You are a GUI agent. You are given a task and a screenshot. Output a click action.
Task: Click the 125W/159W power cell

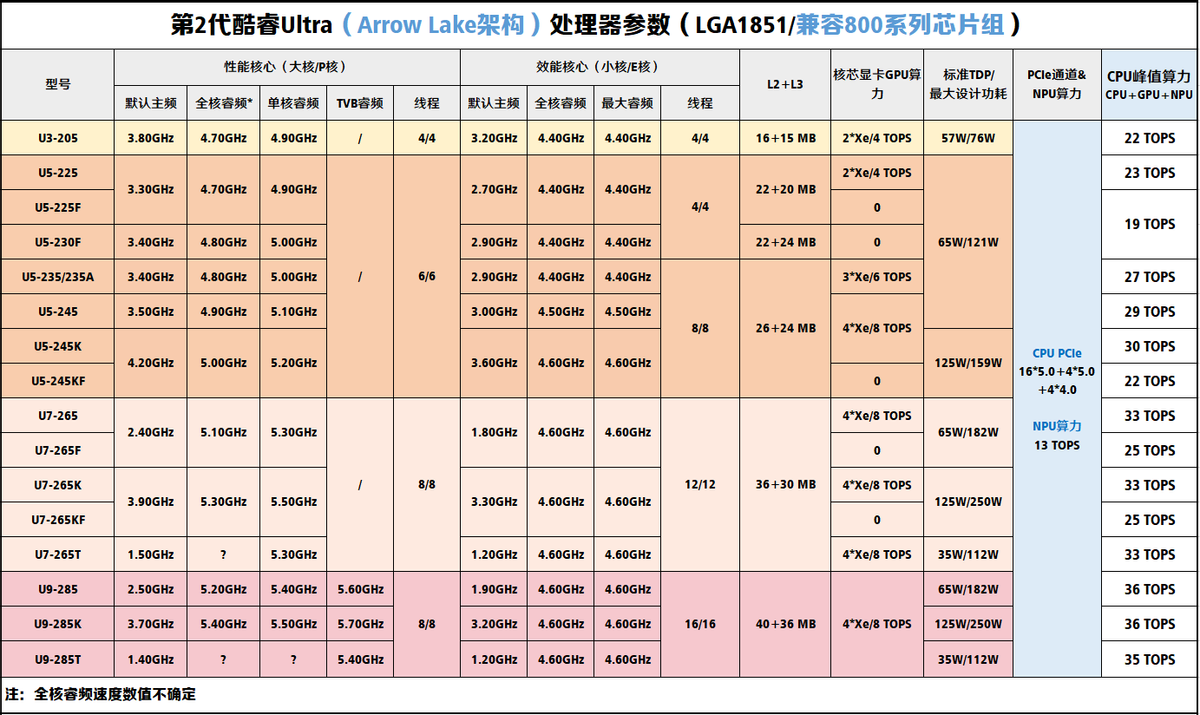click(x=967, y=363)
